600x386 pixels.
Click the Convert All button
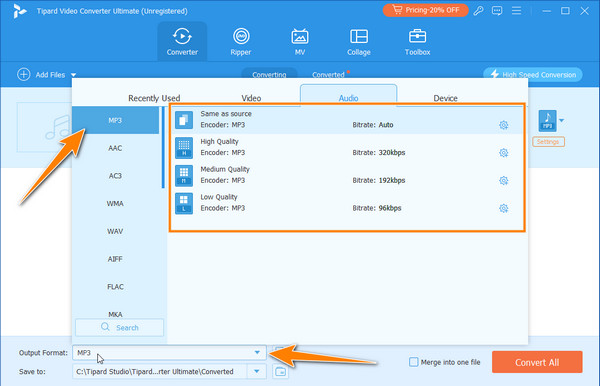coord(537,362)
